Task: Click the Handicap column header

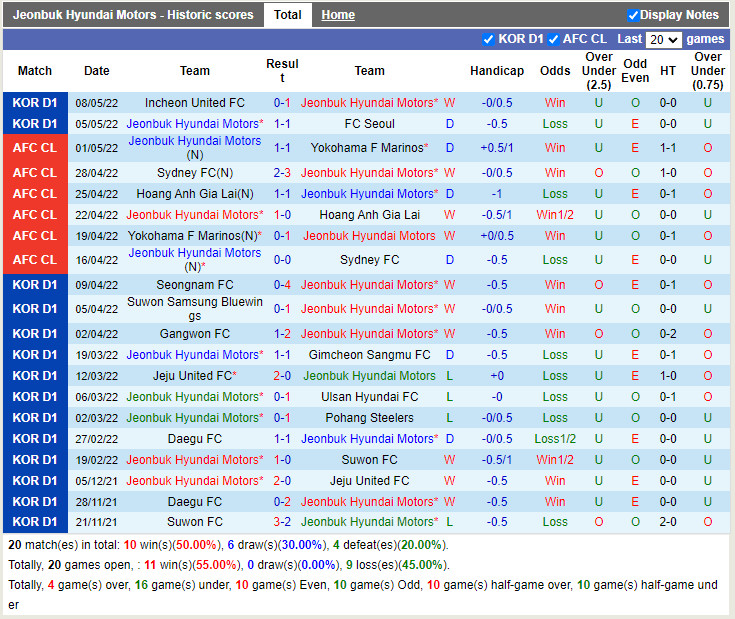Action: point(497,71)
